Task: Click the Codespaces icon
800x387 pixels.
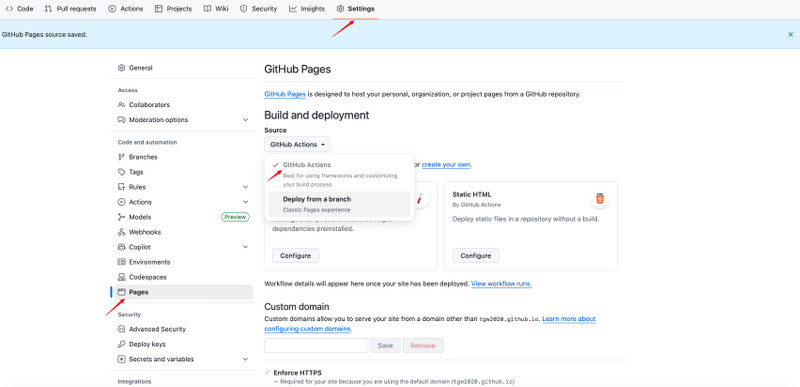Action: click(x=121, y=277)
